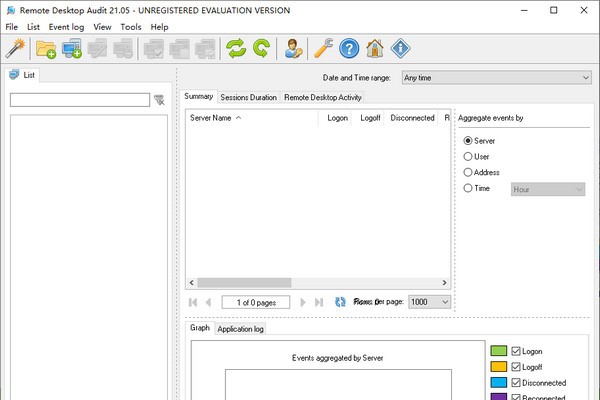Click the green Logon color swatch
This screenshot has width=600, height=400.
click(x=499, y=351)
